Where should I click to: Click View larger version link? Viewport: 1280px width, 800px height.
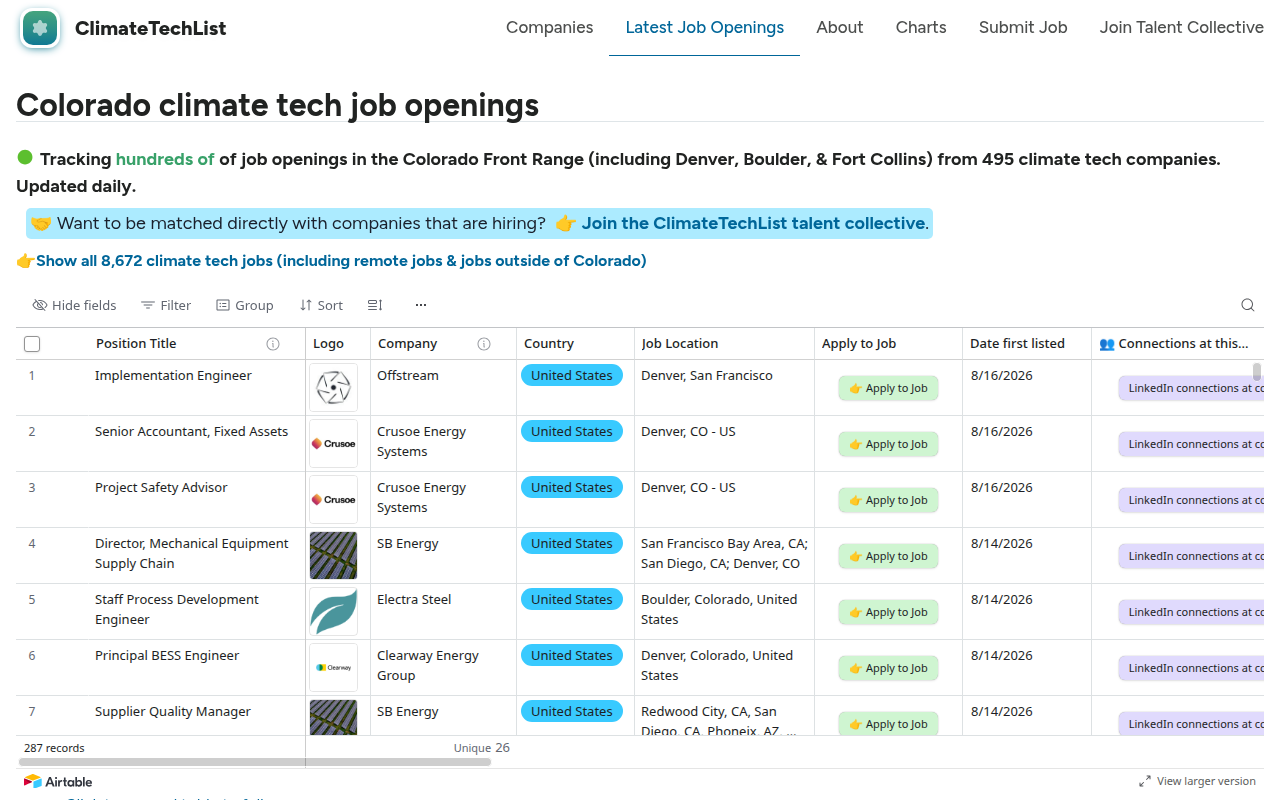coord(1197,781)
